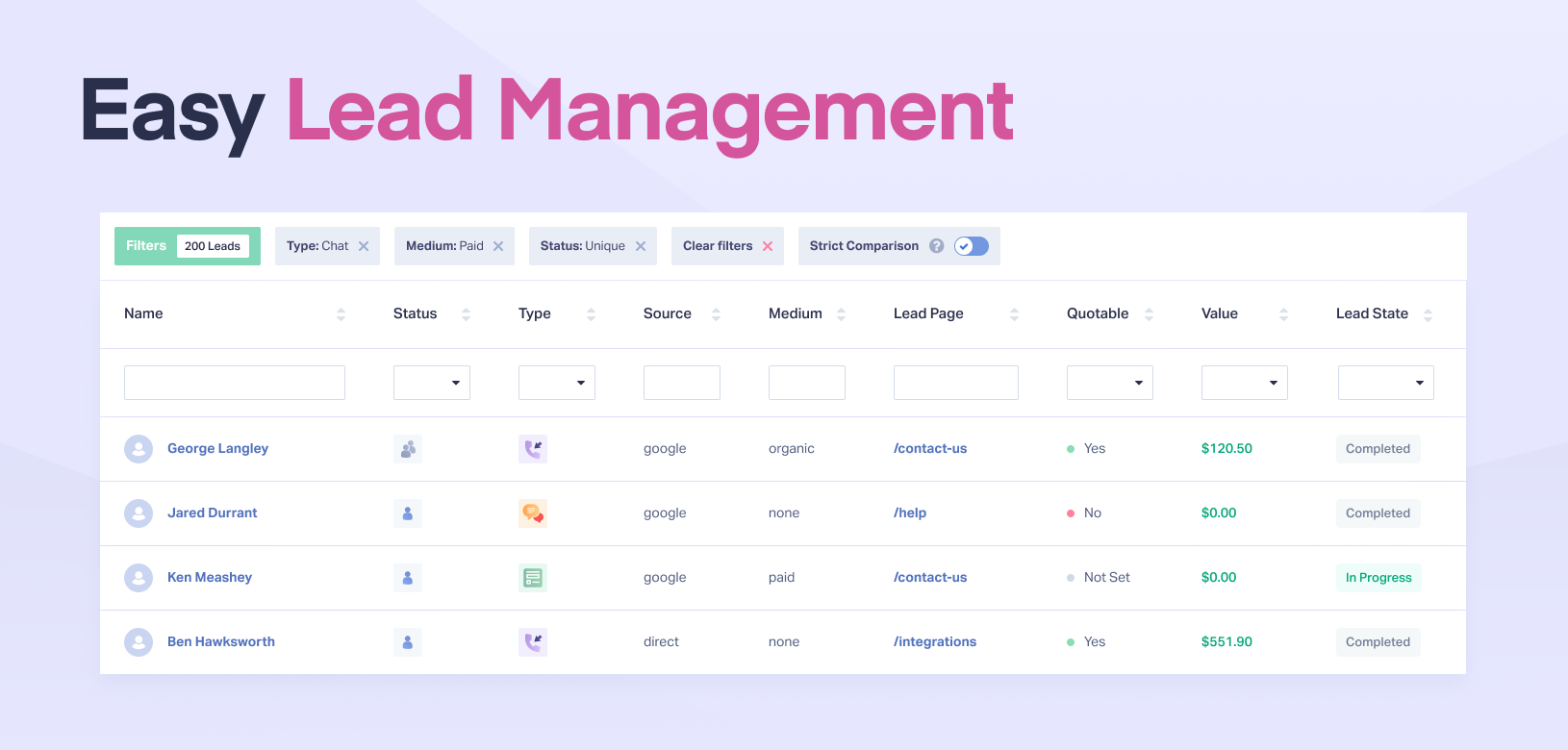The image size is (1568, 750).
Task: Click Completed state badge for Ben Hawksworth
Action: pyautogui.click(x=1378, y=642)
